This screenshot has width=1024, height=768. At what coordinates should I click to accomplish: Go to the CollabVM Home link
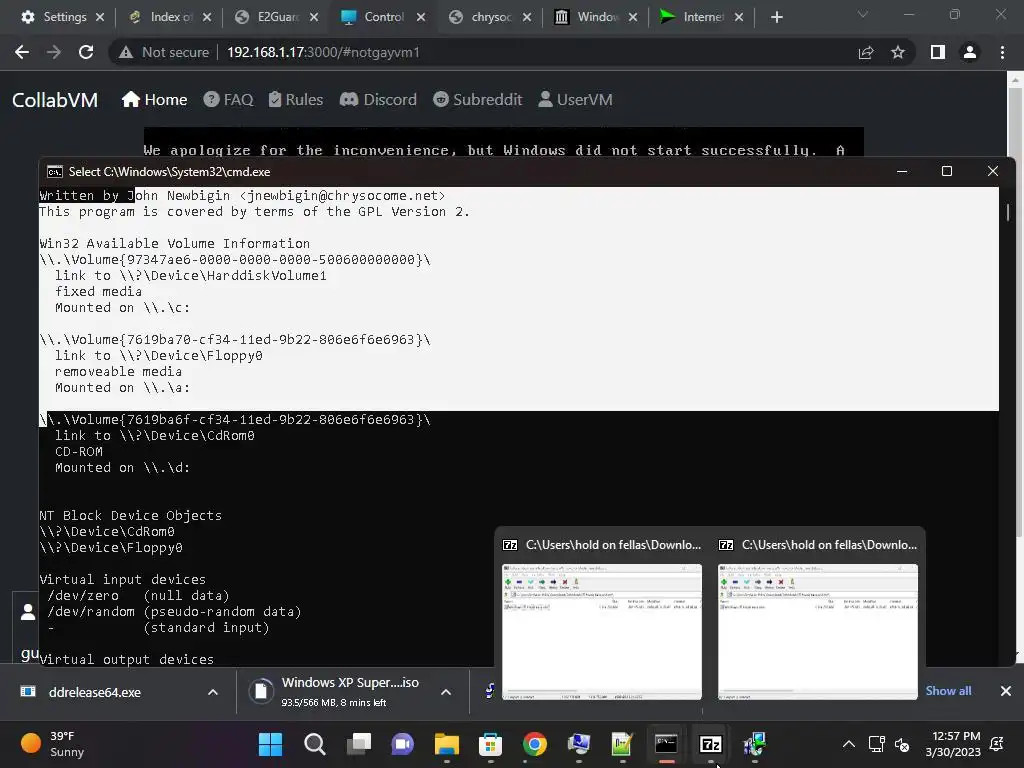(x=154, y=99)
